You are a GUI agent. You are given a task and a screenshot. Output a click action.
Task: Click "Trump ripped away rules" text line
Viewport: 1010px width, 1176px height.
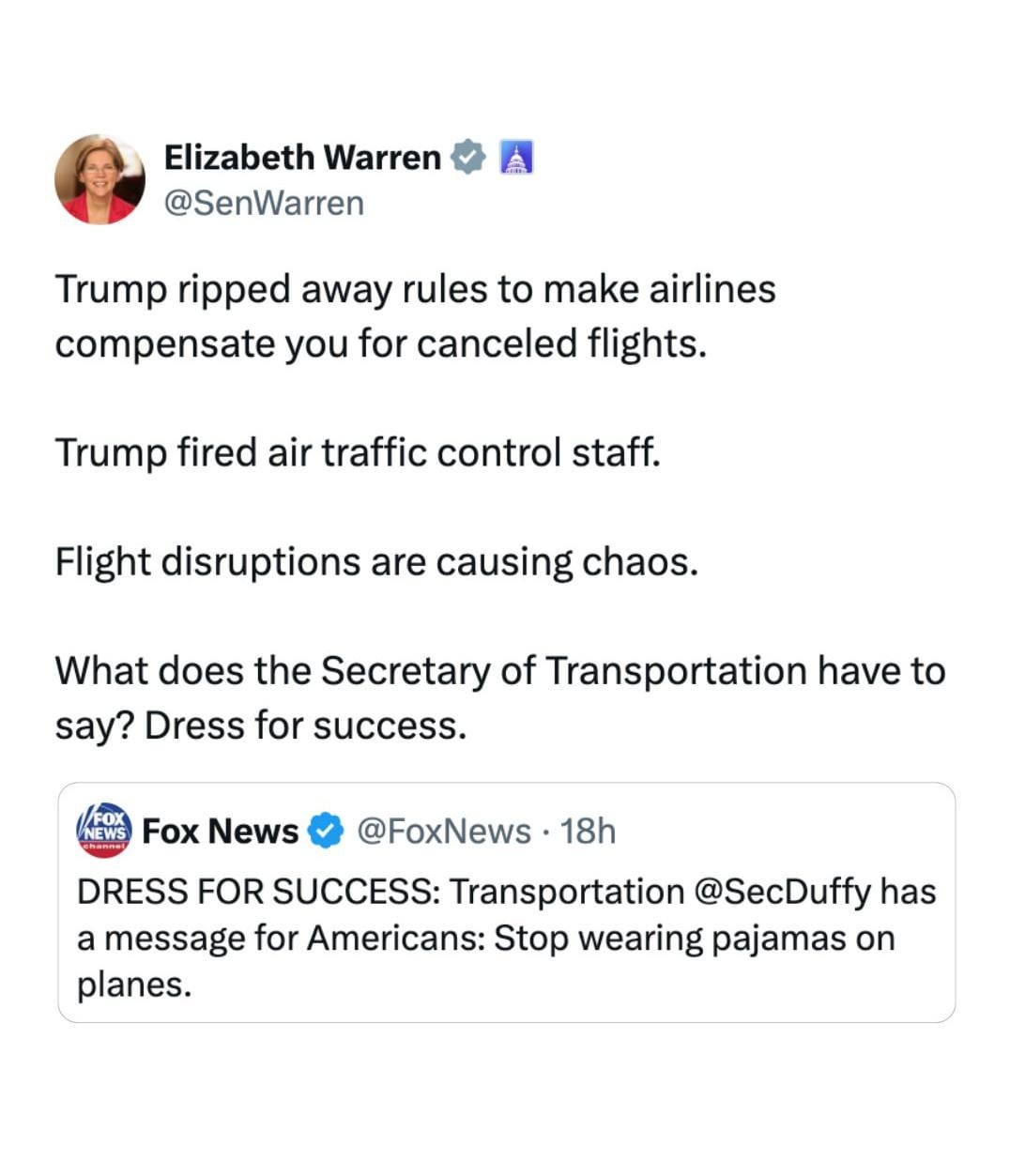click(415, 289)
